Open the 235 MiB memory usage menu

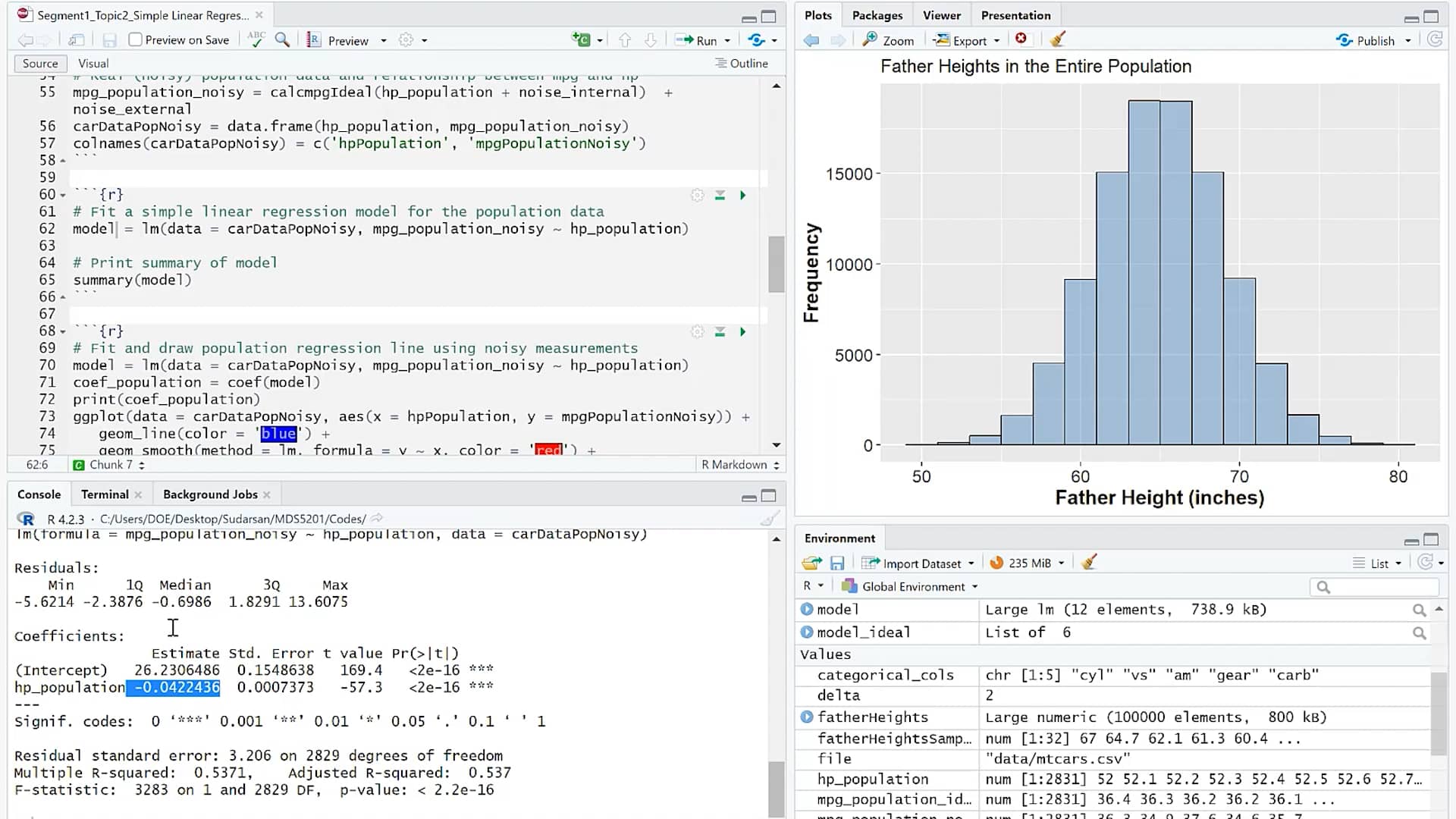click(x=1028, y=563)
